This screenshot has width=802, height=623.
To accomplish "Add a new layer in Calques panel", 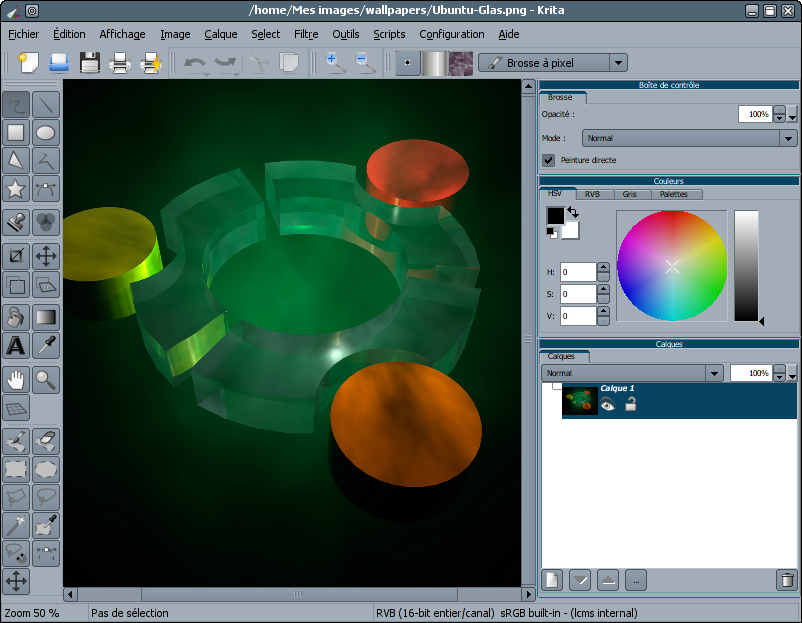I will click(x=552, y=581).
